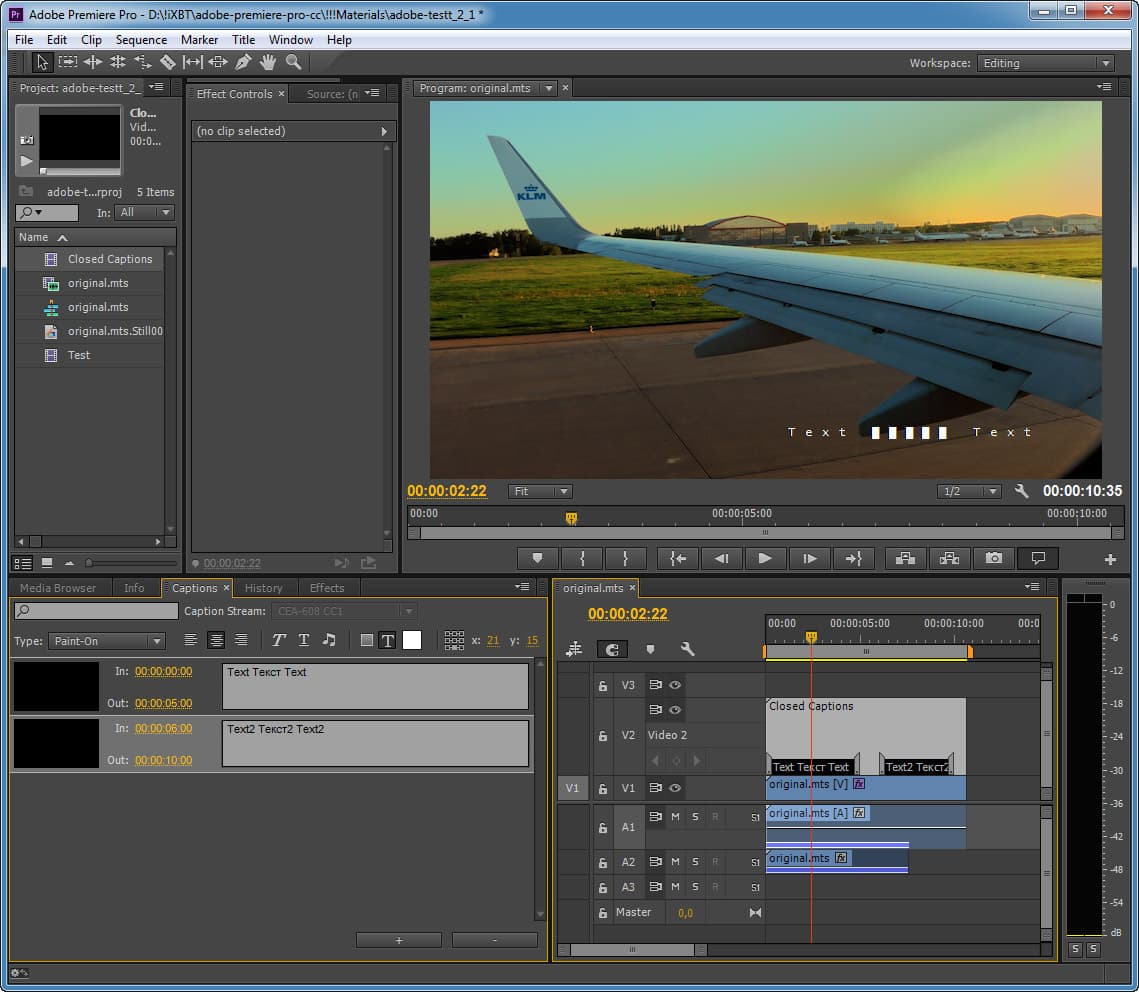Select the Pen tool

tap(243, 62)
